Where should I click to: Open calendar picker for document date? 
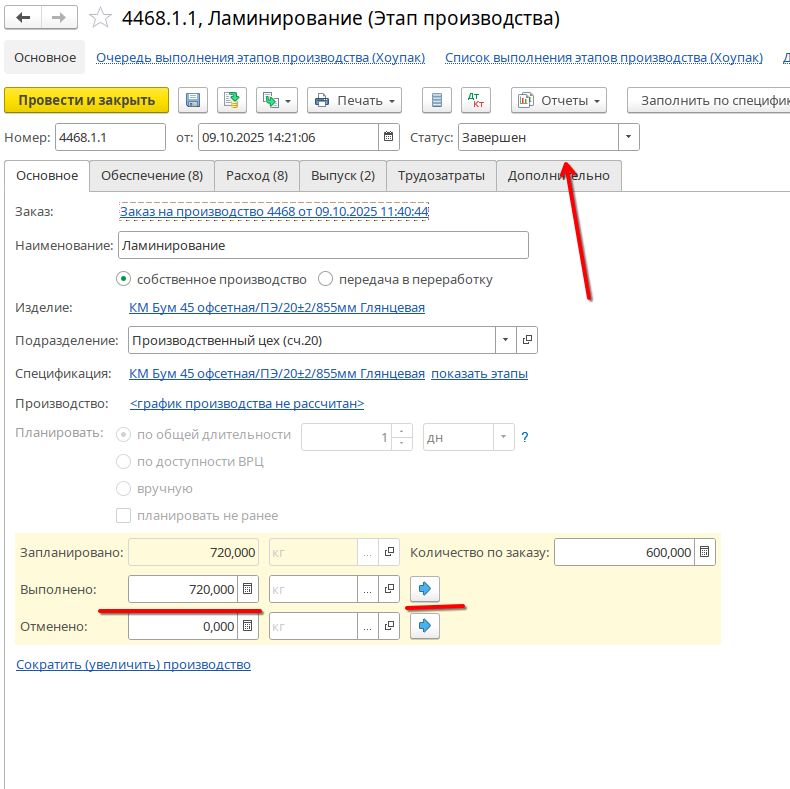point(388,138)
